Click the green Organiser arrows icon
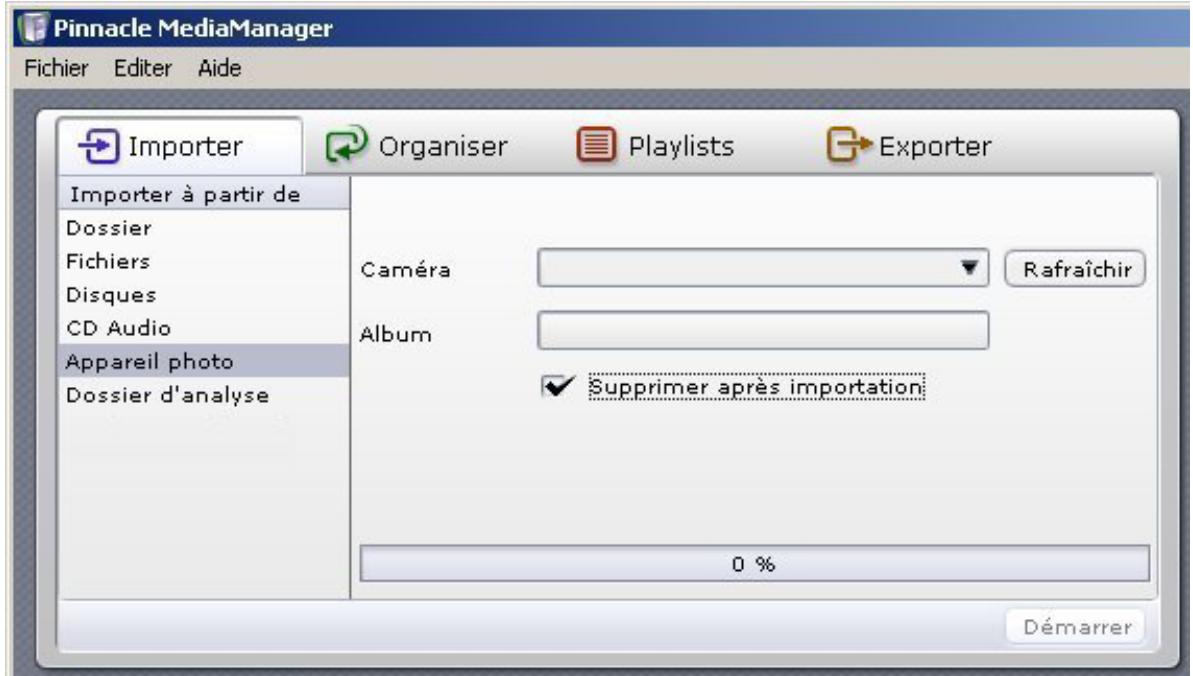1193x676 pixels. pos(346,144)
